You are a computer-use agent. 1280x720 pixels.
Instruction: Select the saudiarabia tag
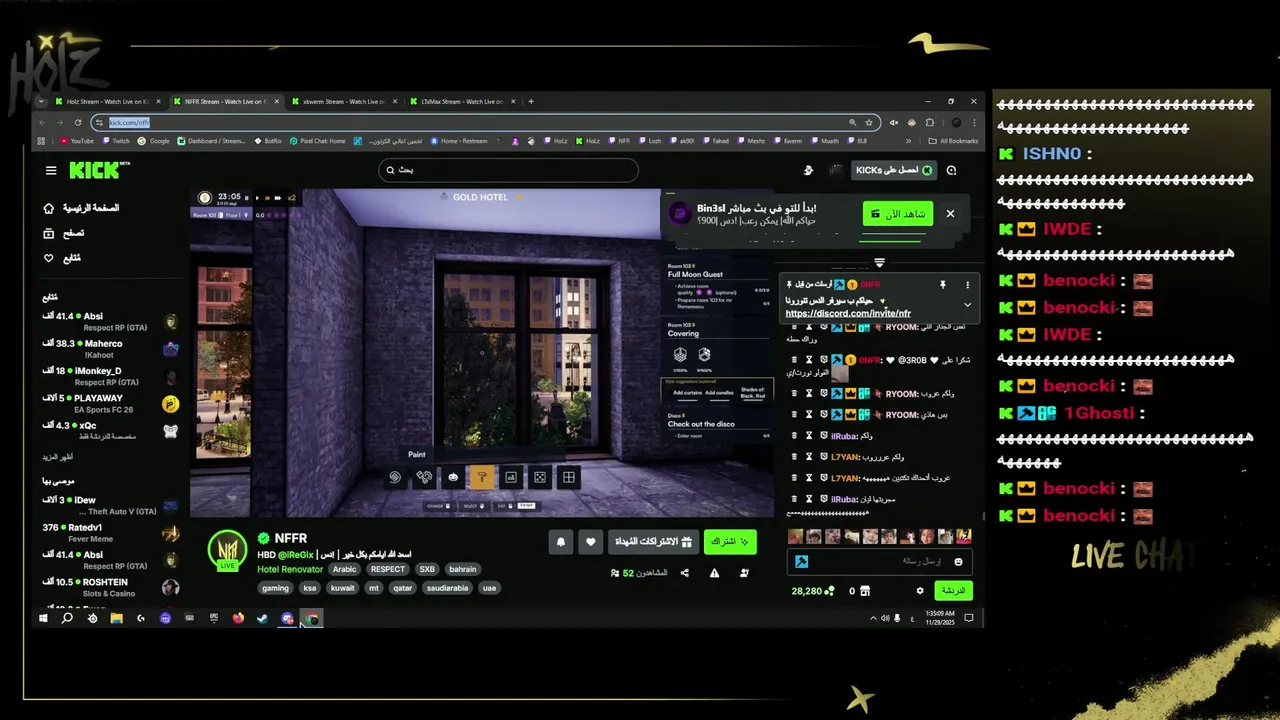pyautogui.click(x=445, y=588)
